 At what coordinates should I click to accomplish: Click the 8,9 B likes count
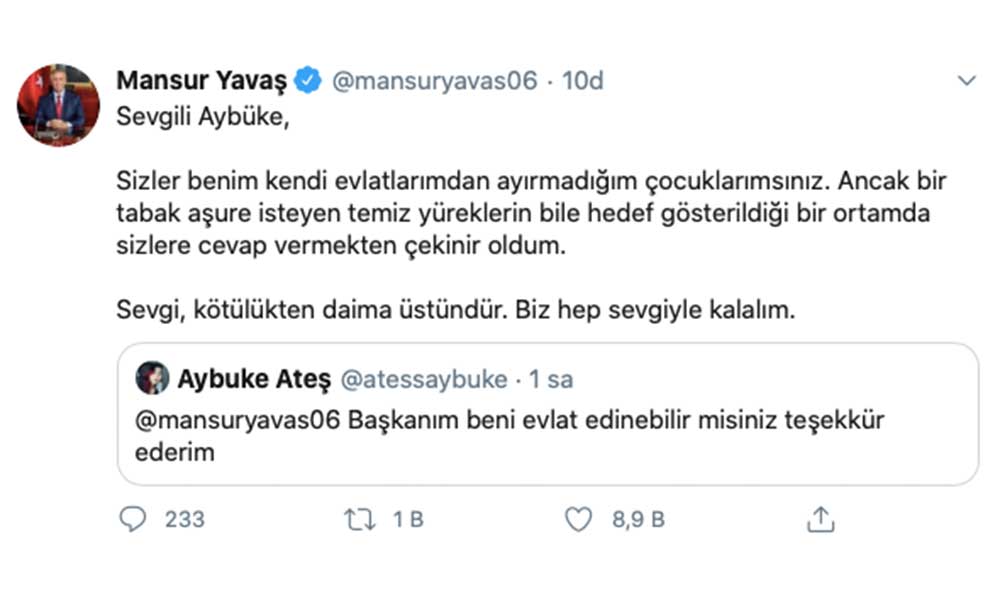point(639,519)
